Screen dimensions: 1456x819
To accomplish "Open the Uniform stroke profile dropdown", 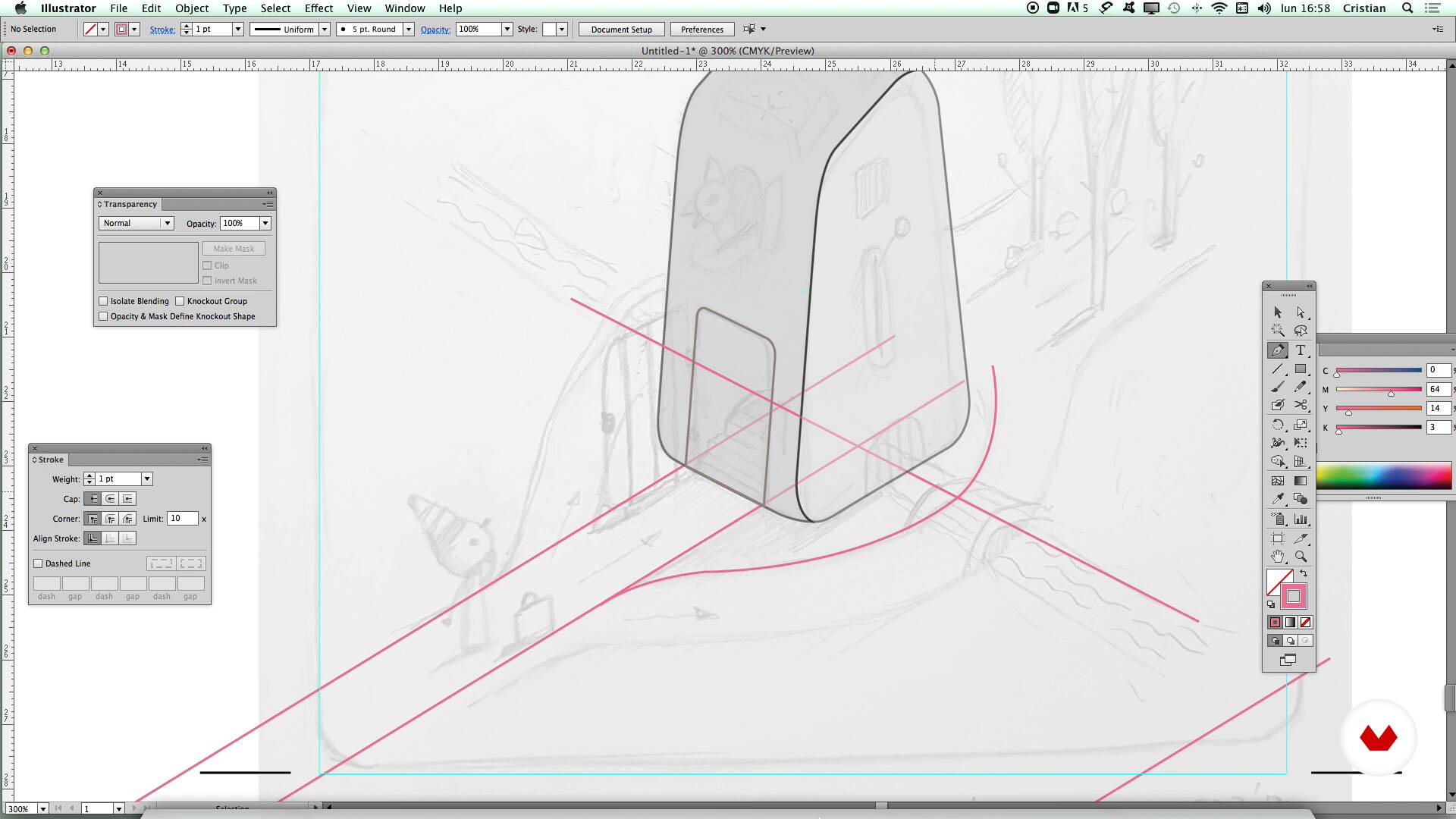I will (x=324, y=30).
